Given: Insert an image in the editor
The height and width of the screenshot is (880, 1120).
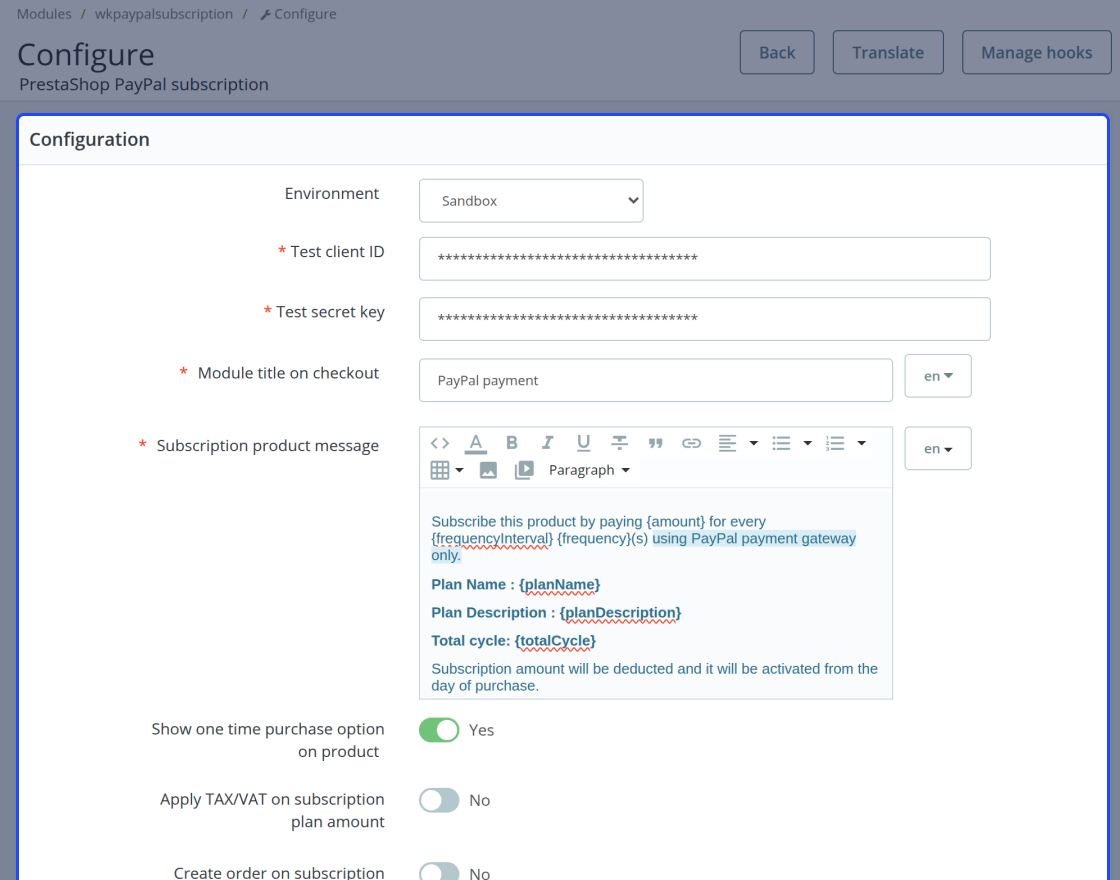Looking at the screenshot, I should tap(488, 470).
